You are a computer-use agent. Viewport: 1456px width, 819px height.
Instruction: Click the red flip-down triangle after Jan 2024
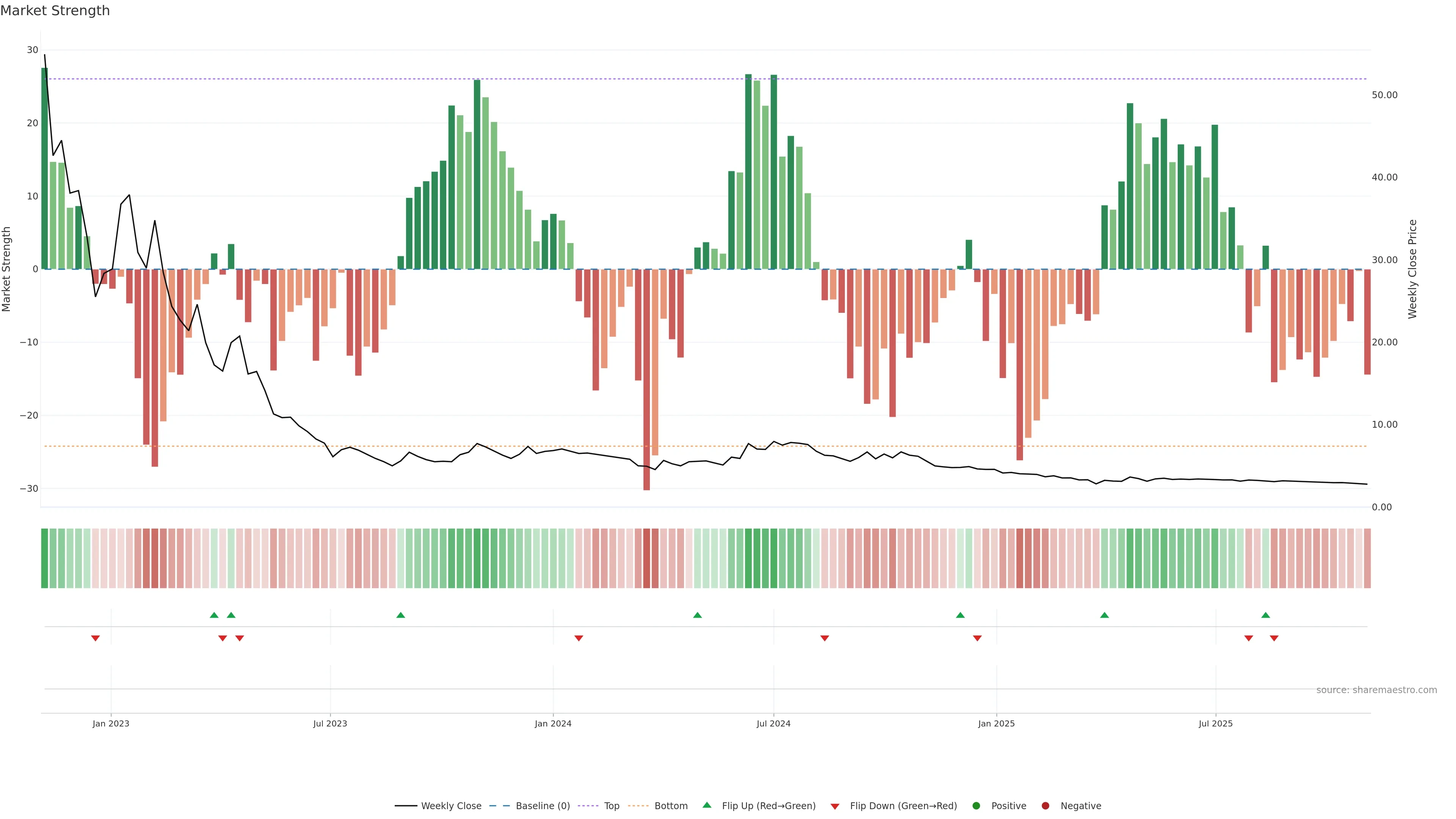(579, 638)
